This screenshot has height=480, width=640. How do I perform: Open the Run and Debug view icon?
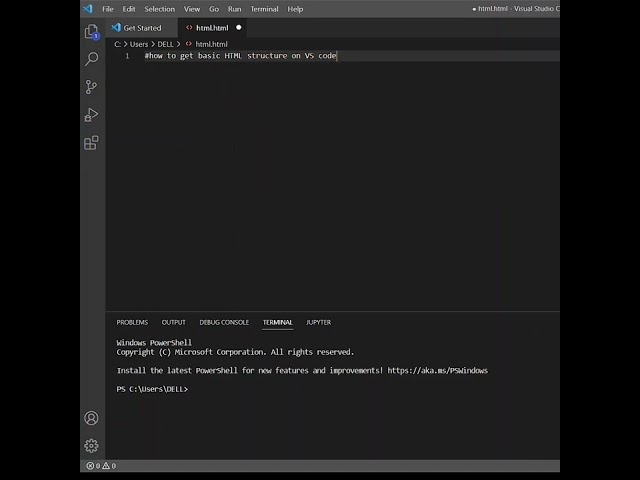tap(91, 115)
